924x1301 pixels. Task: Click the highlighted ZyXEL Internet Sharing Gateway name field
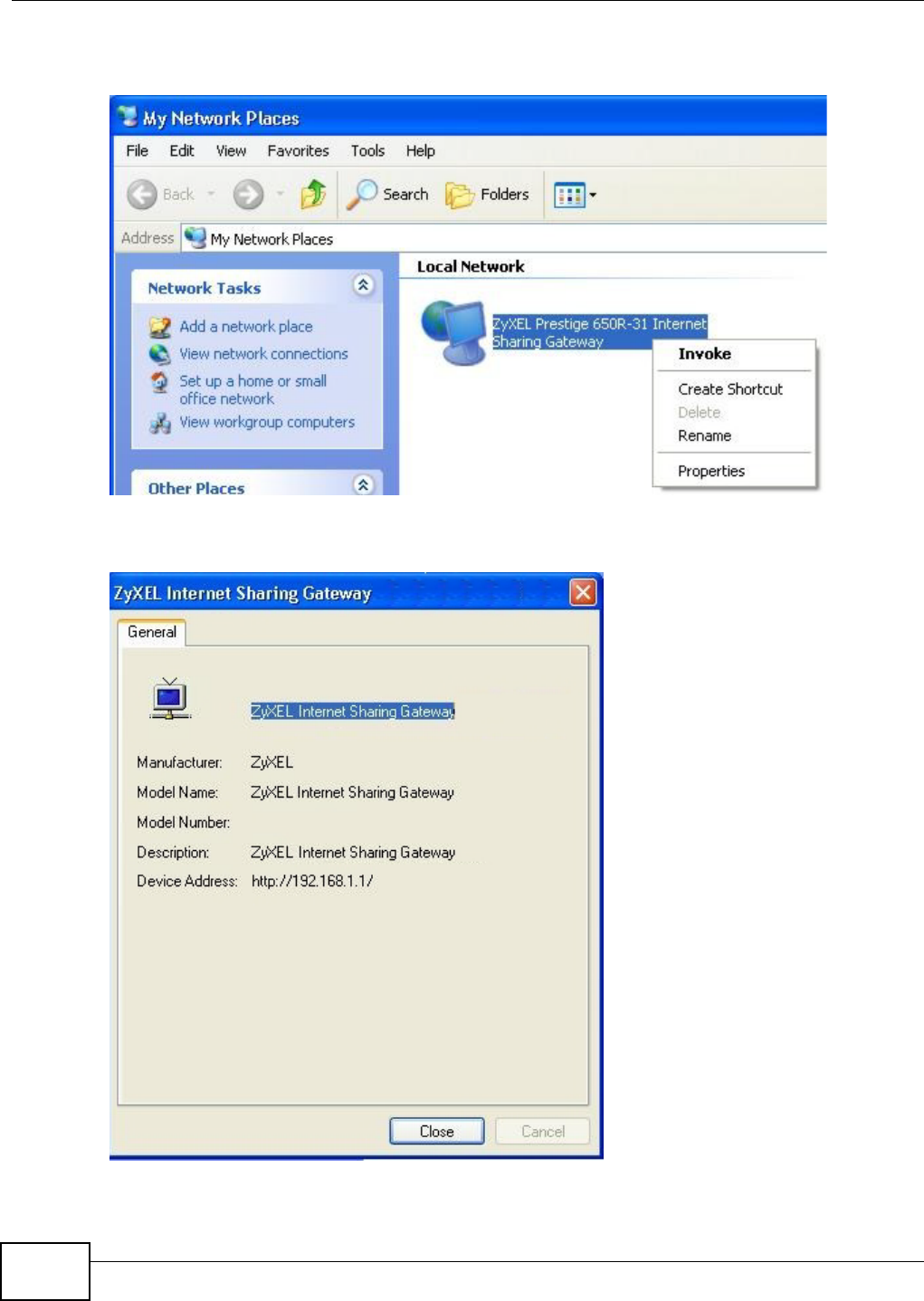(353, 712)
